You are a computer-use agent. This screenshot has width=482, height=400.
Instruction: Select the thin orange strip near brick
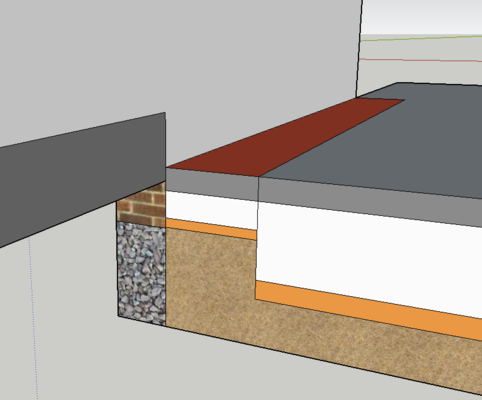tap(211, 229)
